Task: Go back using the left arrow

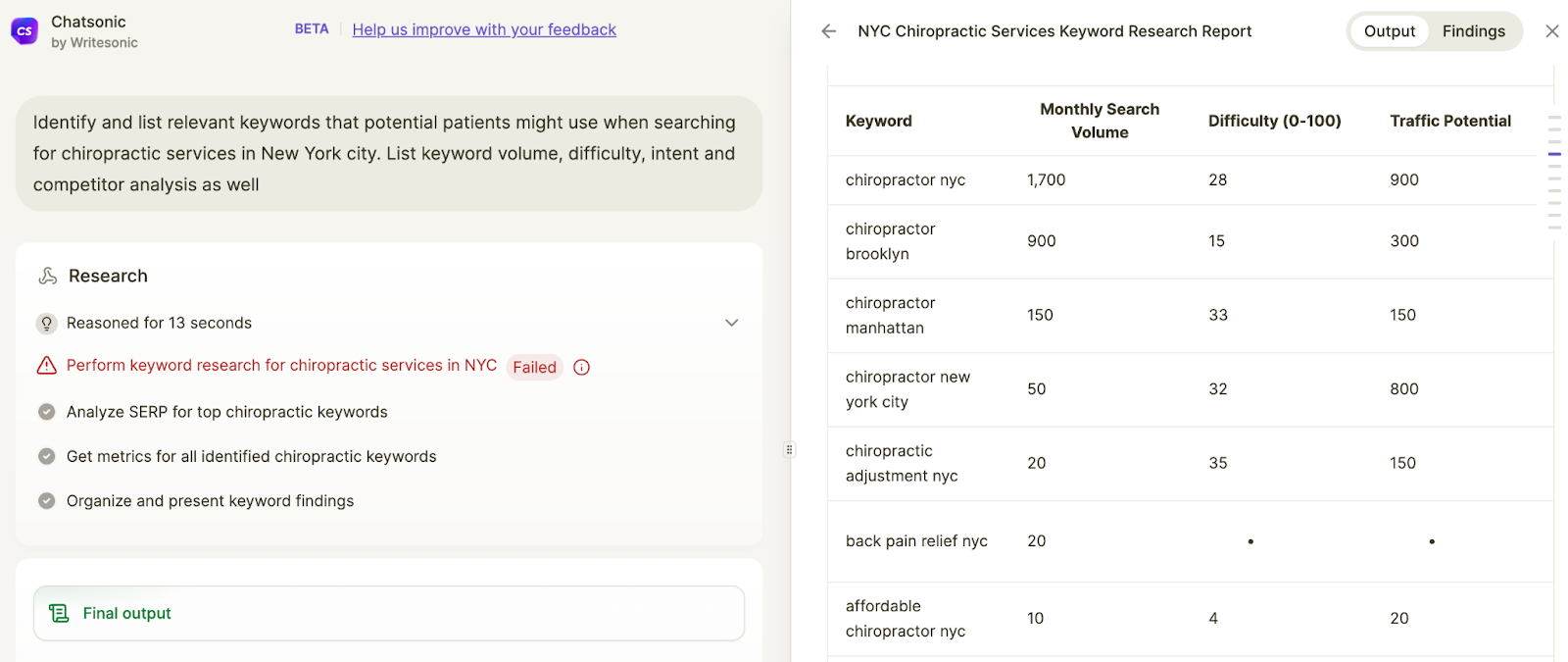Action: pyautogui.click(x=829, y=31)
